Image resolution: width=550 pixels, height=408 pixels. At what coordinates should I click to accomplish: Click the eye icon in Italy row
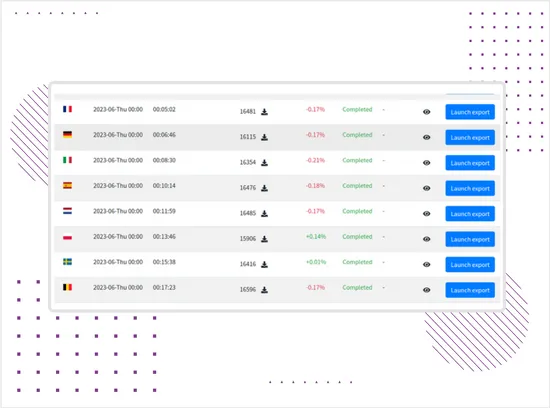pos(427,163)
